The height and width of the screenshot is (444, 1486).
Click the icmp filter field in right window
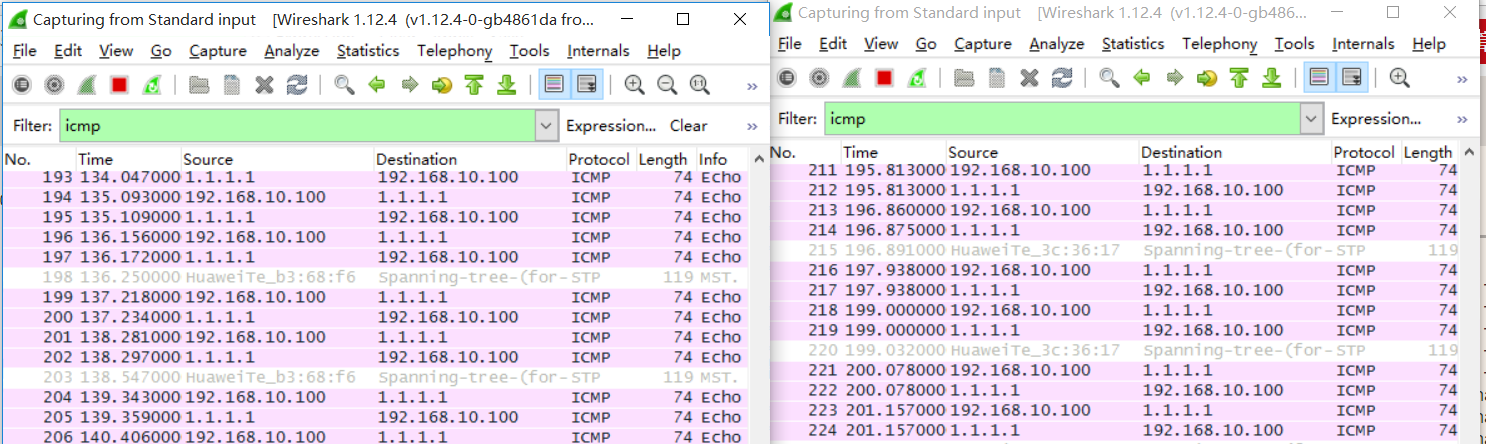click(1062, 119)
